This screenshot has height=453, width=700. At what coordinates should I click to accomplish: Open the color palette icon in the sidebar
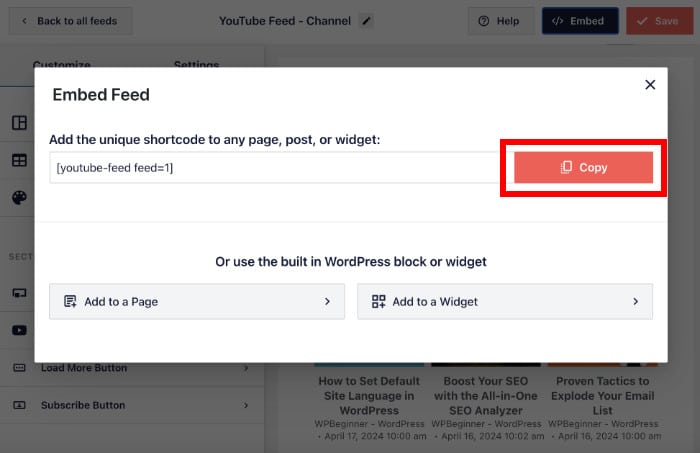(x=19, y=197)
